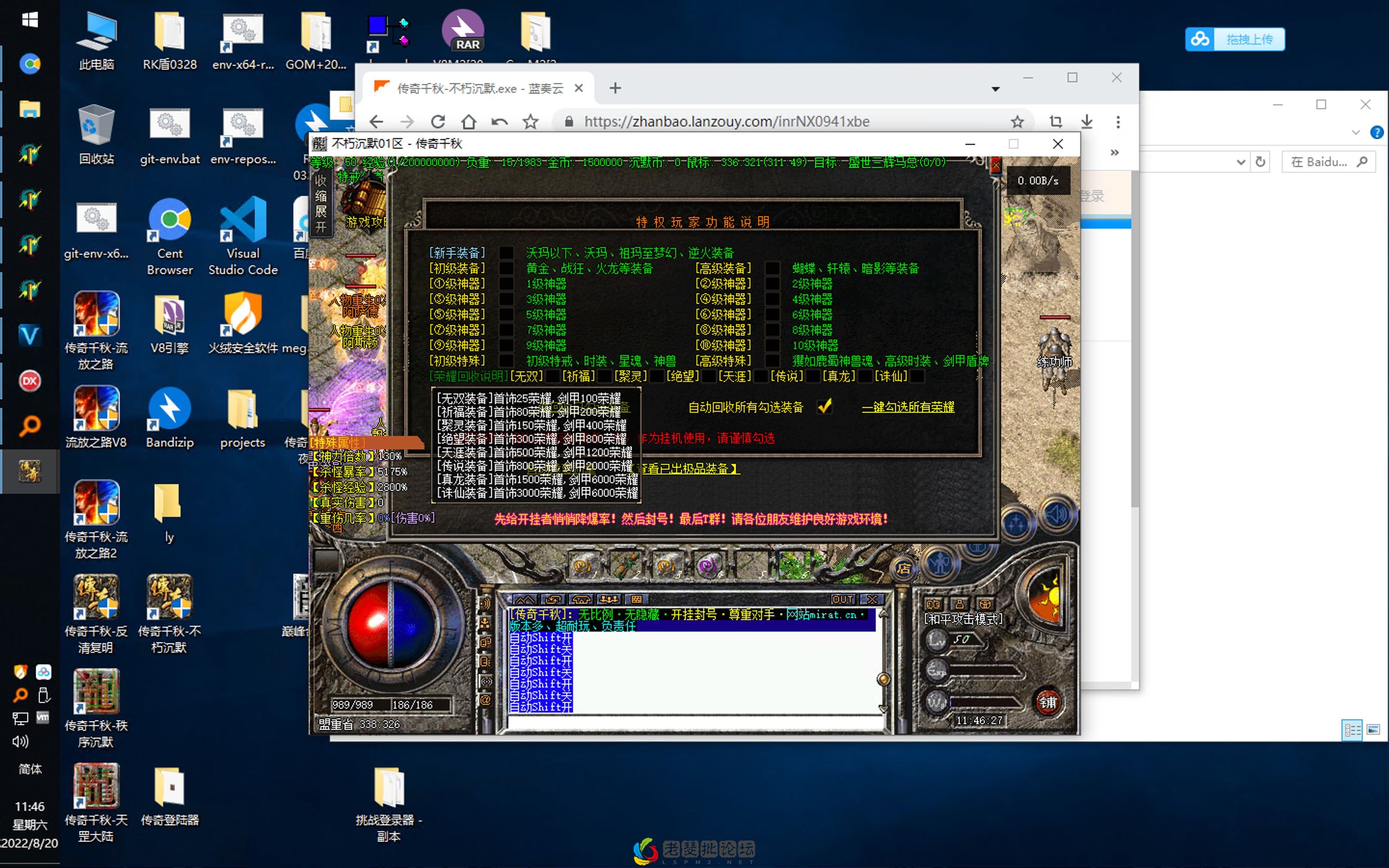Click 荣耀回收说明 green label
1389x868 pixels.
469,376
